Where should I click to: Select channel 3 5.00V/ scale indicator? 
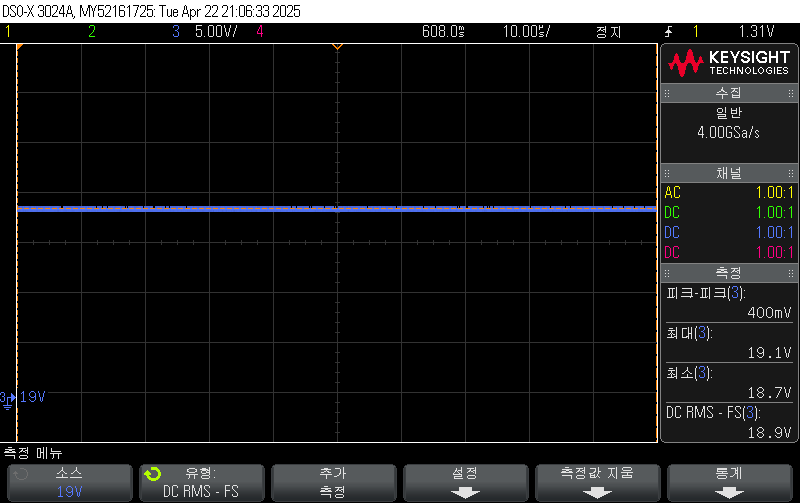pyautogui.click(x=205, y=32)
